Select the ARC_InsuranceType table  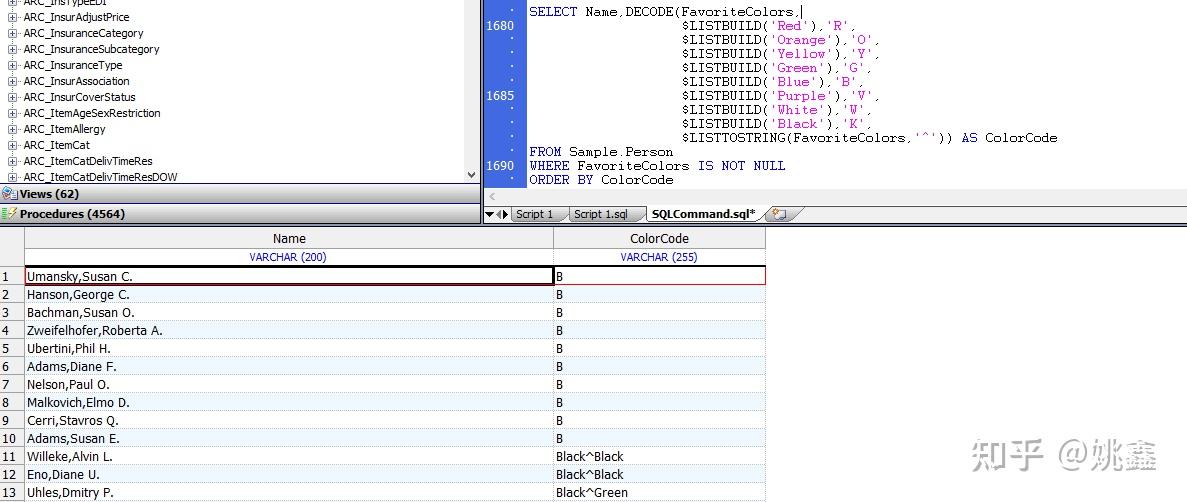click(x=73, y=65)
